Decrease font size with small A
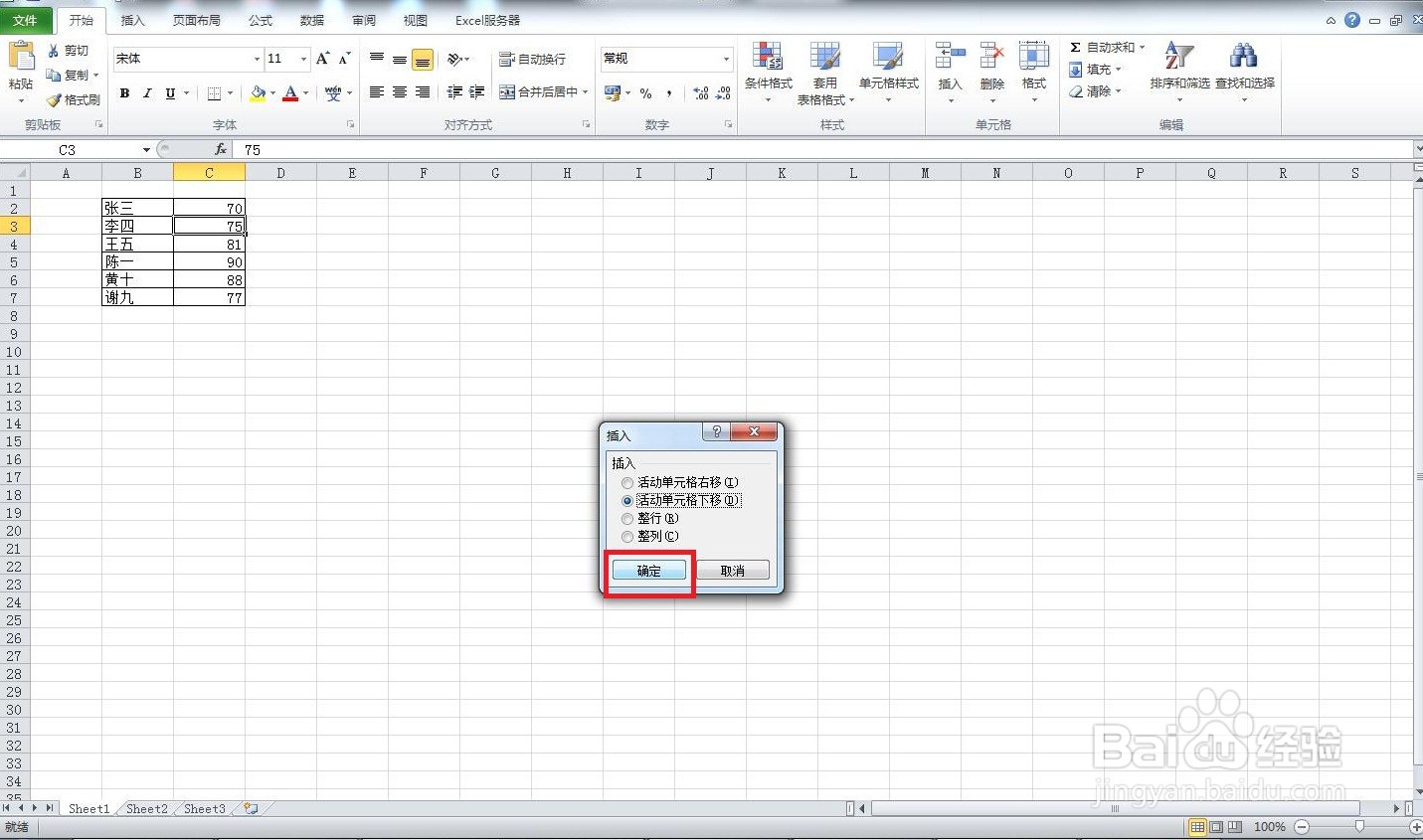The height and width of the screenshot is (840, 1423). click(x=344, y=59)
